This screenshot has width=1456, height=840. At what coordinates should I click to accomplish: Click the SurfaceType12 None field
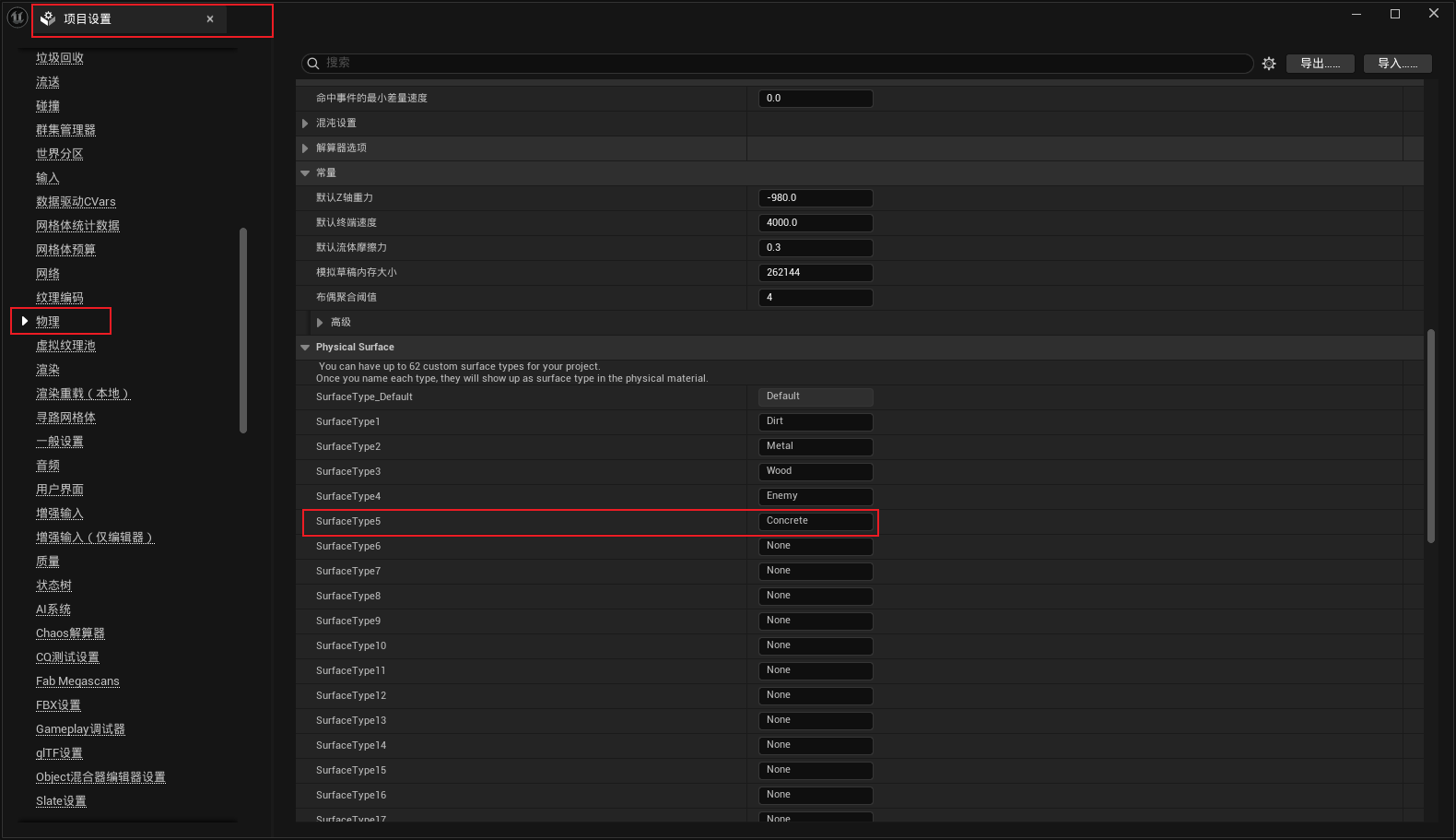pos(815,695)
